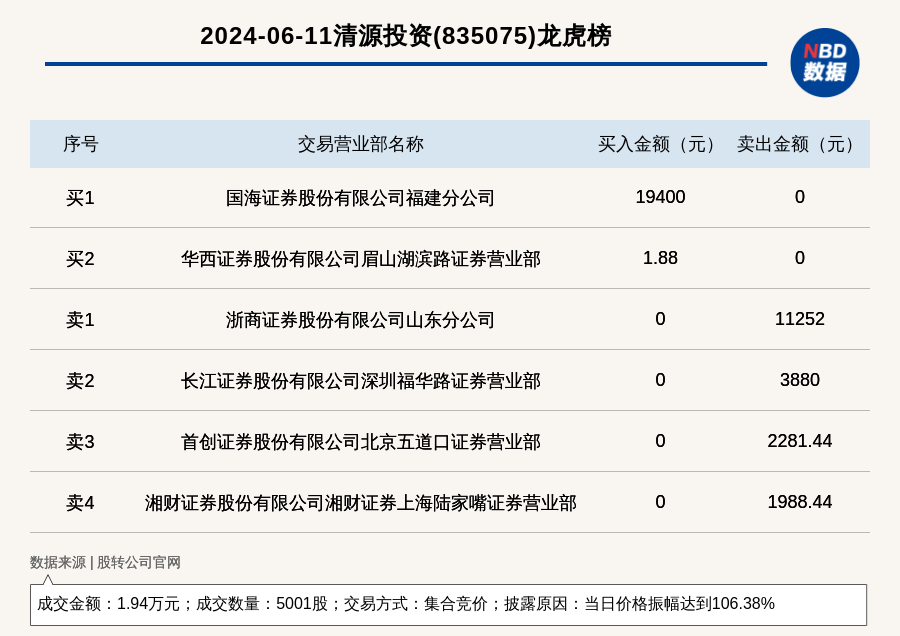
Task: Click the 2281.44 sell amount cell
Action: point(800,441)
